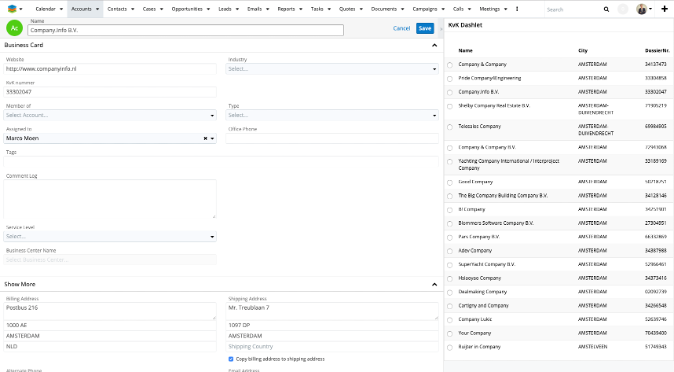This screenshot has height=372, width=674.
Task: Click the account Name input field
Action: coord(185,30)
